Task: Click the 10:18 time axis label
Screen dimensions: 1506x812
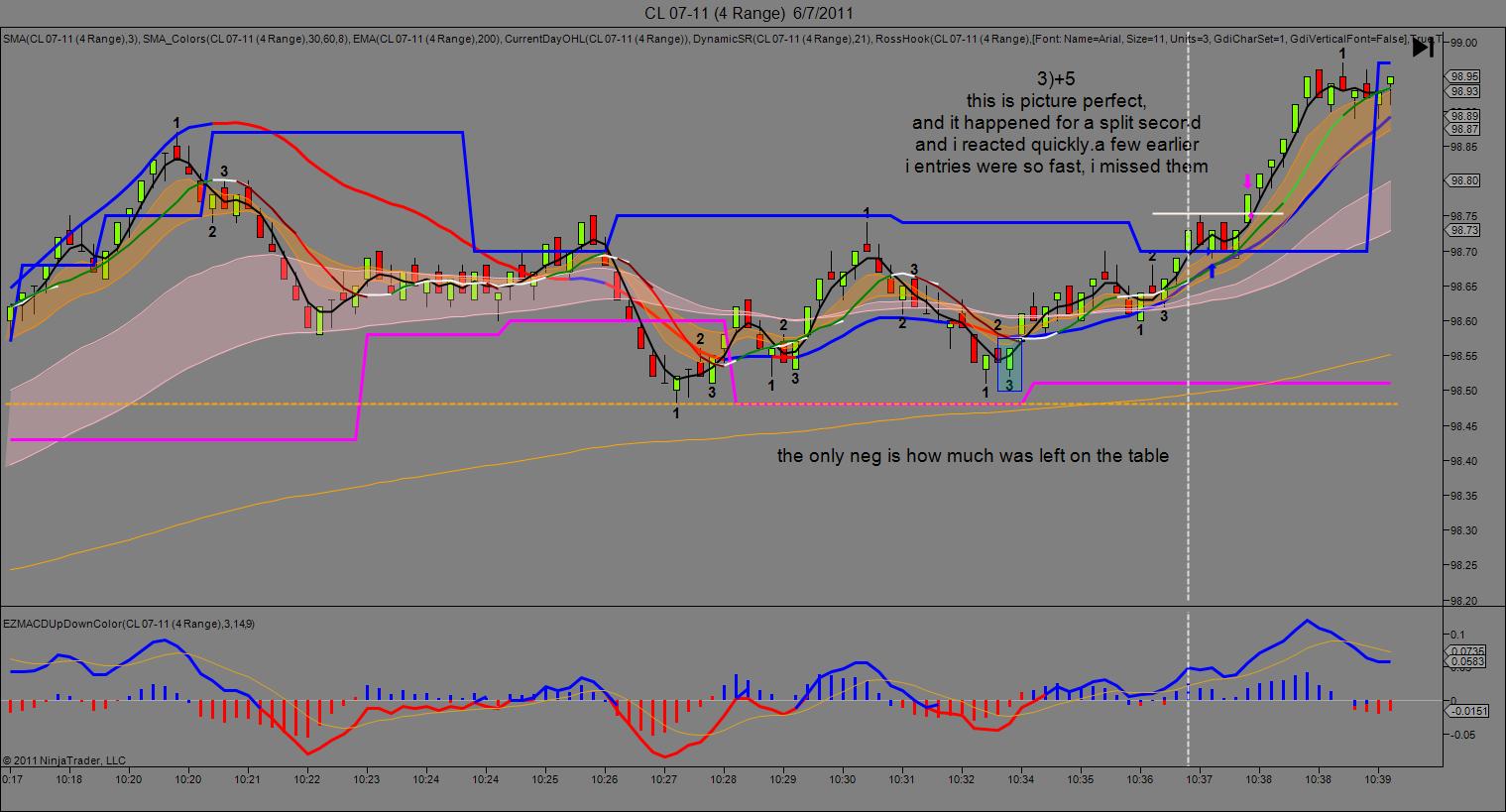Action: 69,779
